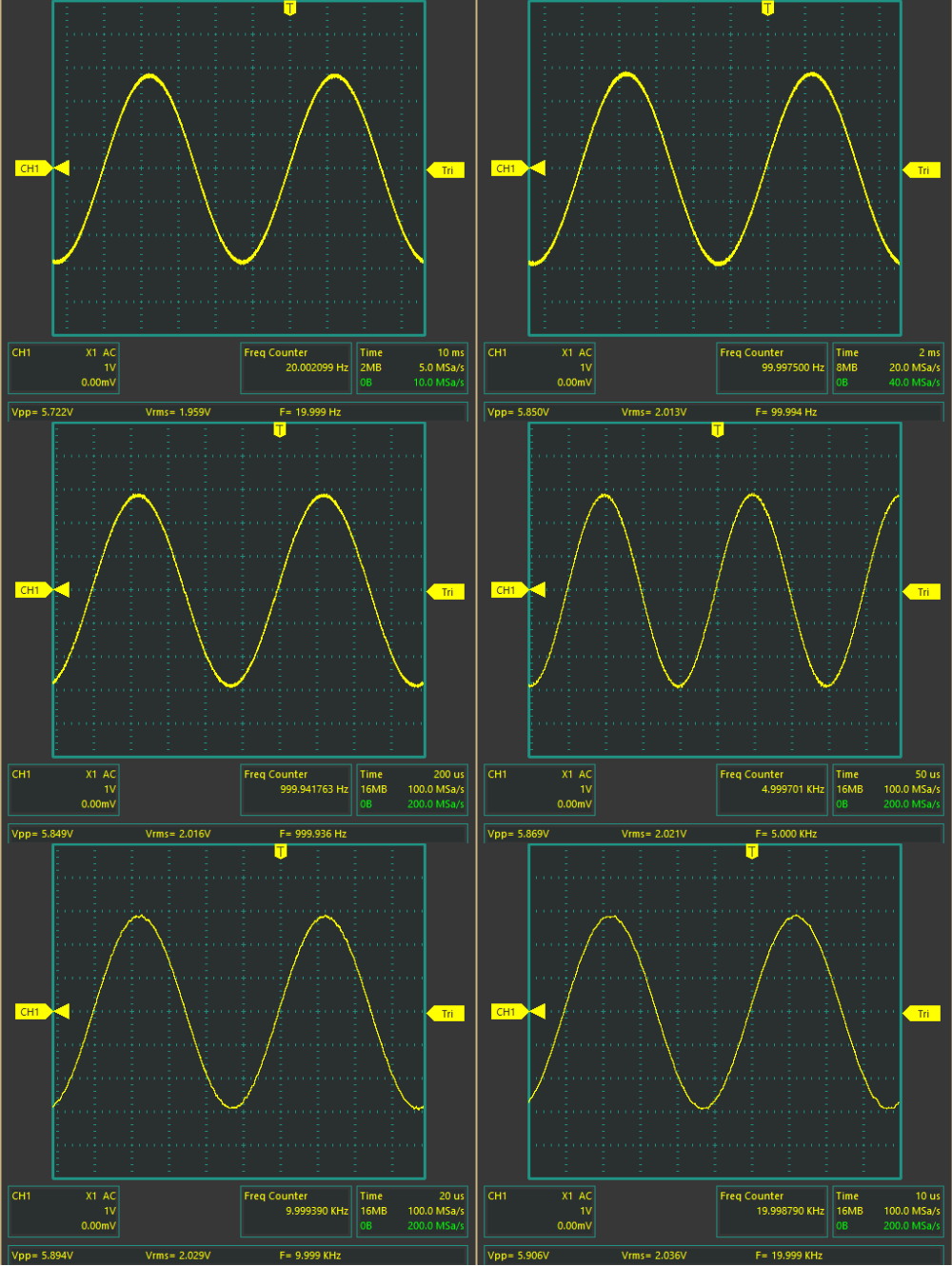Click the CH1 settings box beside 19.998790 KHz counter
This screenshot has width=952, height=1266.
tap(540, 1211)
